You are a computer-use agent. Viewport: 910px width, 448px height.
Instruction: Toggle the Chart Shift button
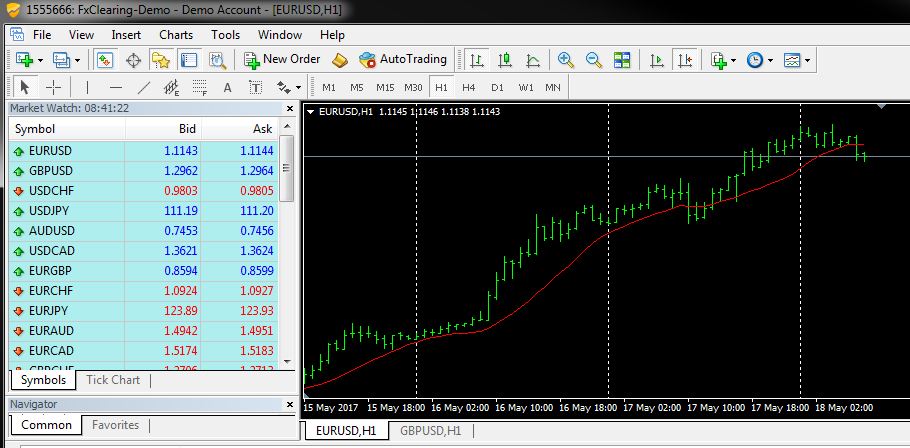(685, 60)
